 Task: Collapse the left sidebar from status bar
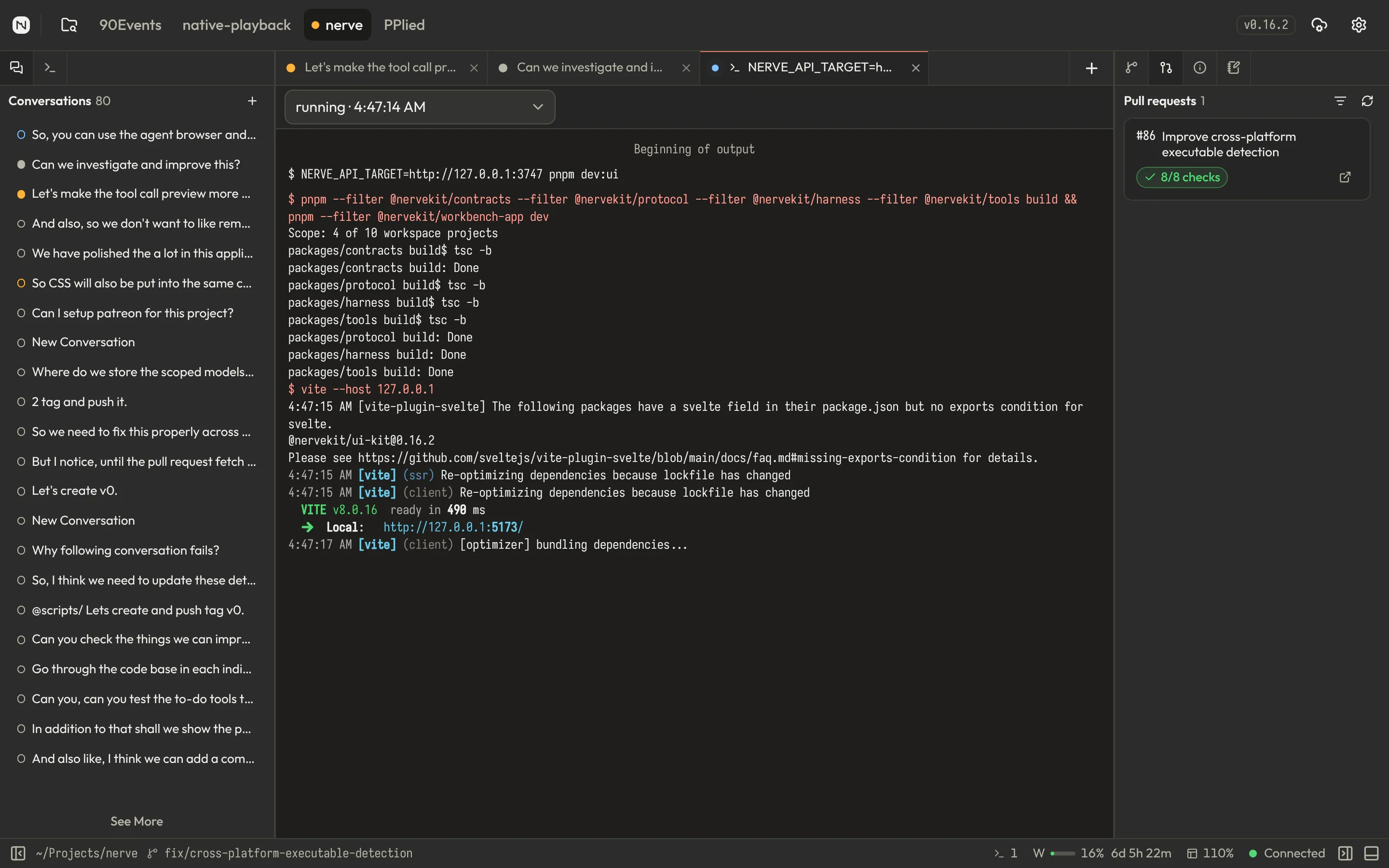[18, 853]
